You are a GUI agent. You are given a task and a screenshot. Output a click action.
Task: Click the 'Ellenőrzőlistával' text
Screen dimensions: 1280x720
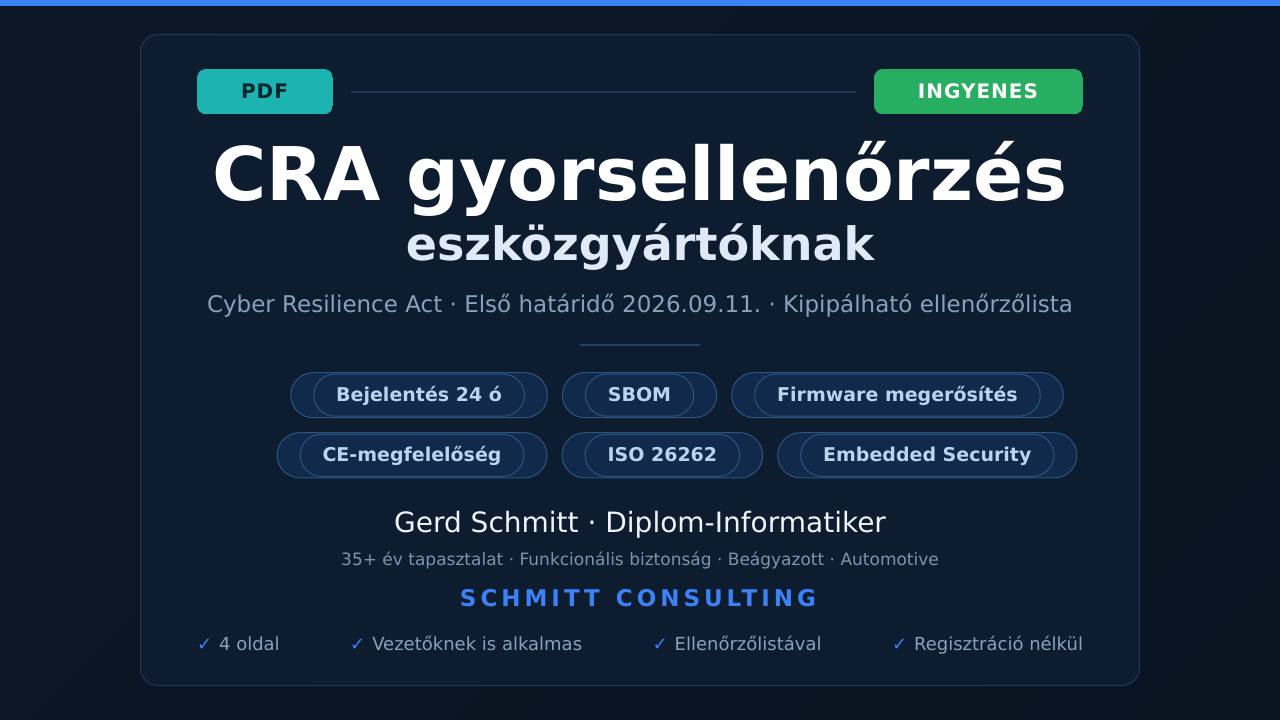748,644
